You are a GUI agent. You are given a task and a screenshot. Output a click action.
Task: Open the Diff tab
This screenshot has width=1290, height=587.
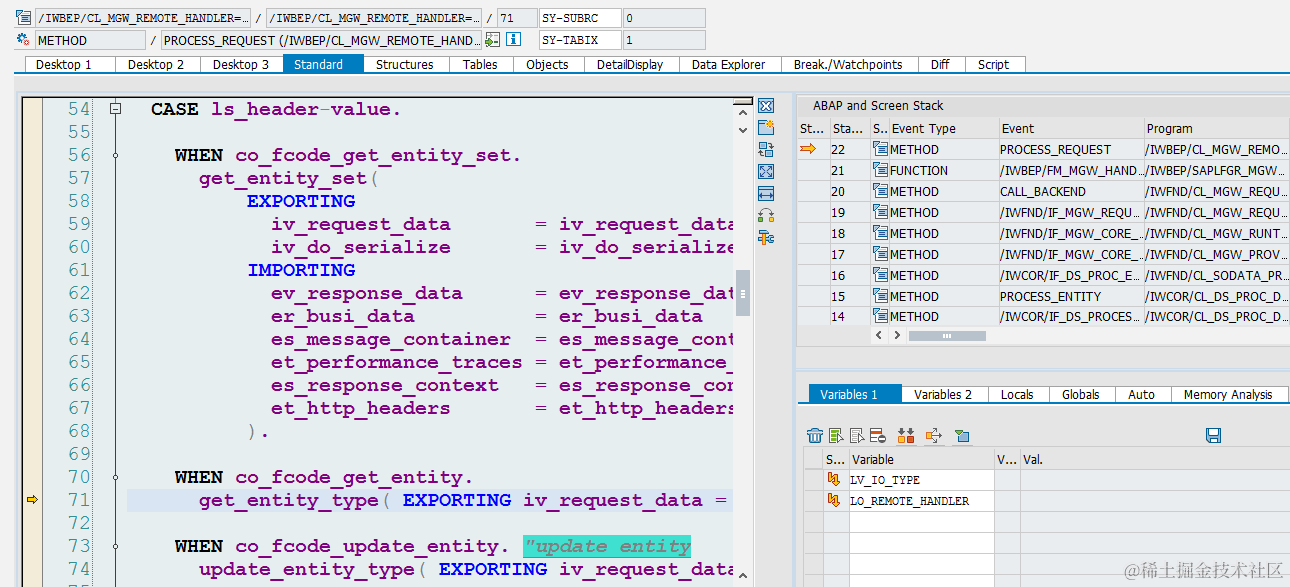tap(940, 64)
